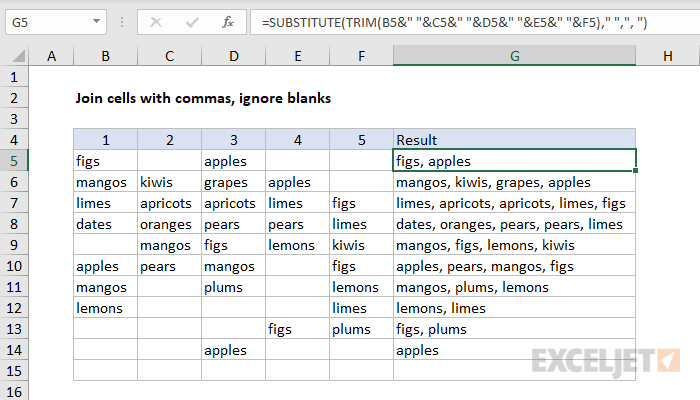Open the Insert Function fx button
The width and height of the screenshot is (700, 400).
(228, 22)
